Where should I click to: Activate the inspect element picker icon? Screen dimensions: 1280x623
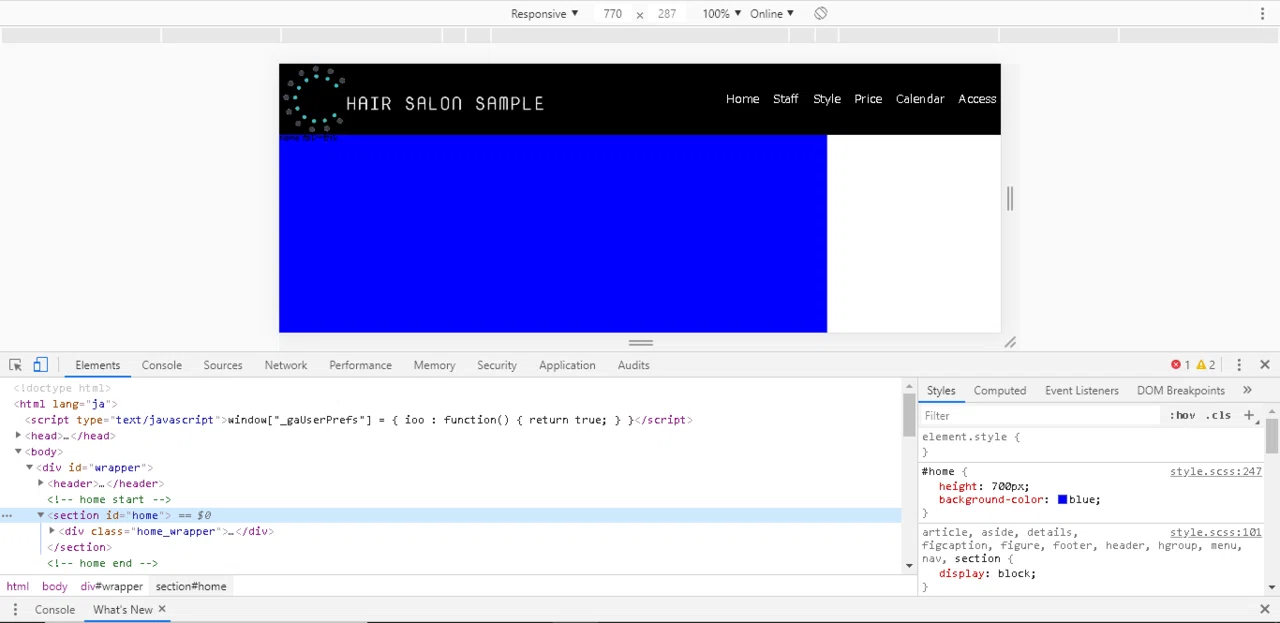pyautogui.click(x=15, y=365)
